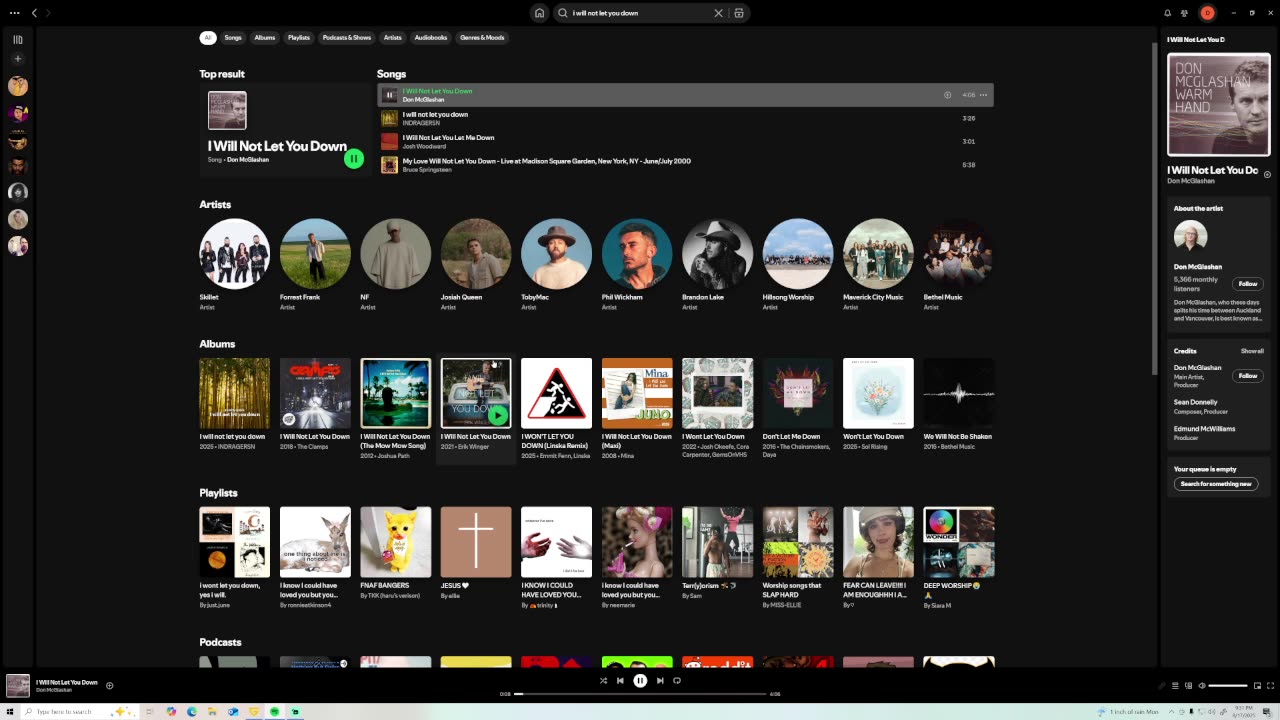Open the FNAF BANGERS playlist

(x=395, y=557)
